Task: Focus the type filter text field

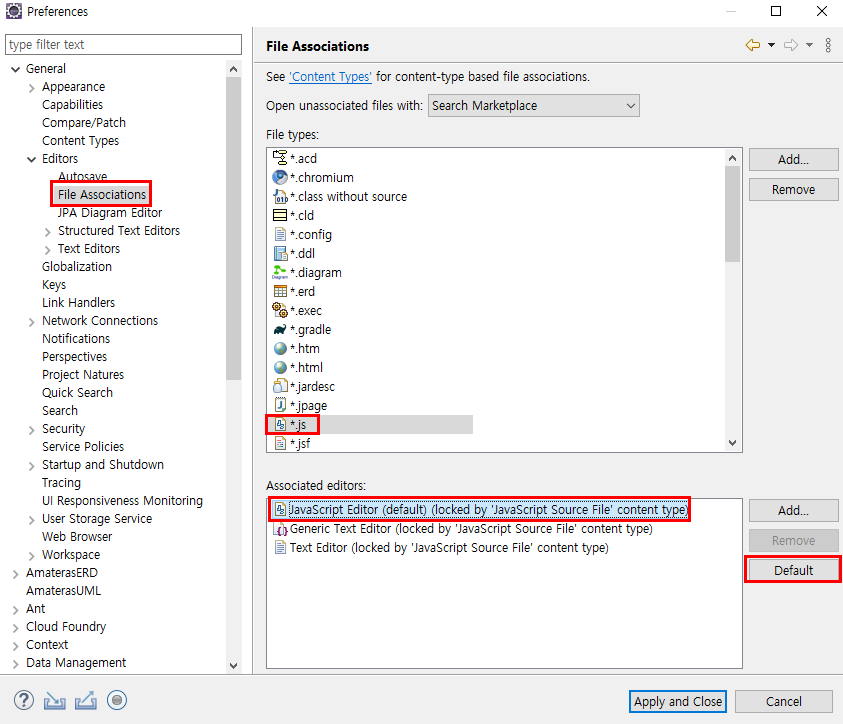Action: point(123,45)
